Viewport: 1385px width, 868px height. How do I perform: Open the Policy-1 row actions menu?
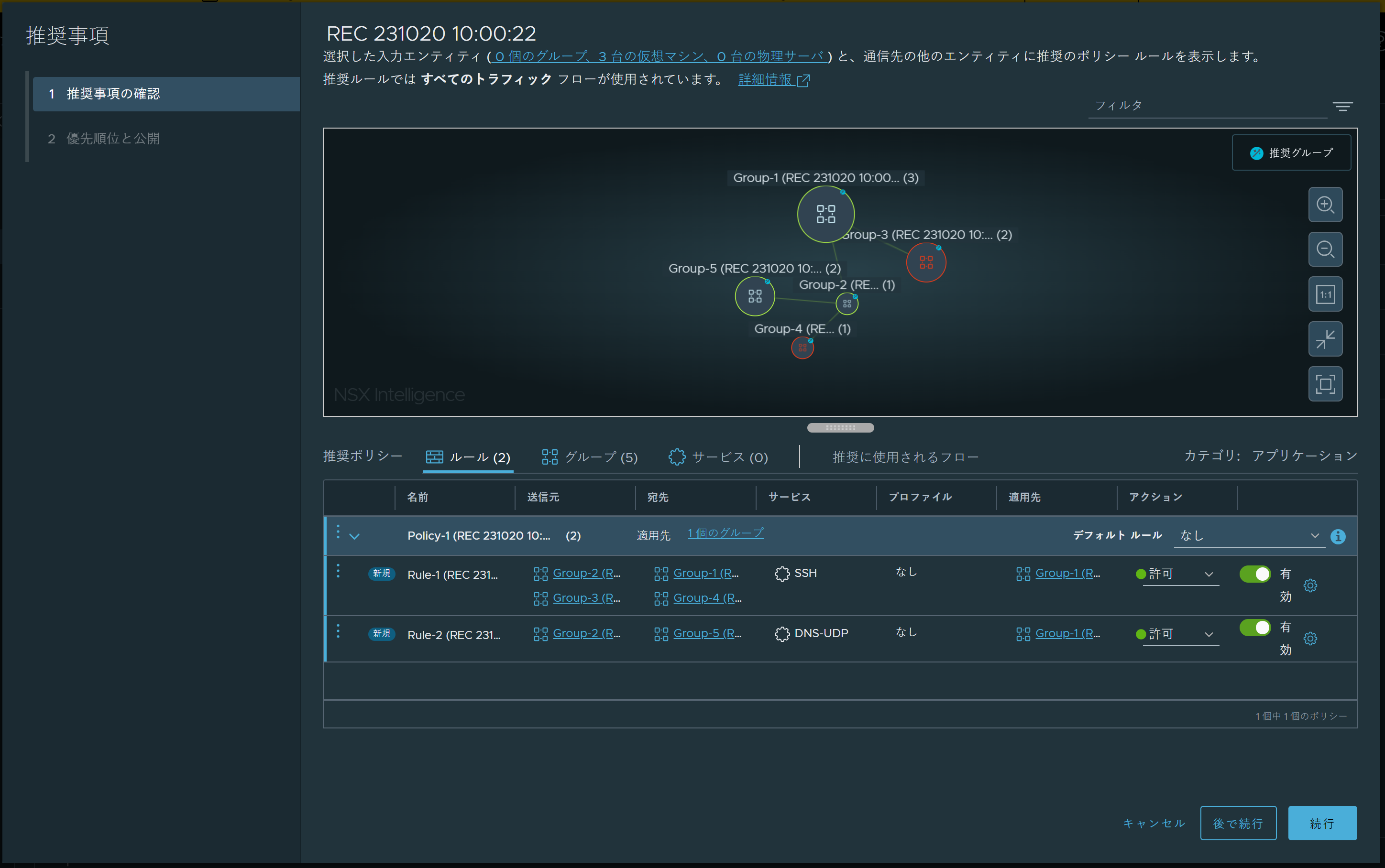pyautogui.click(x=338, y=532)
